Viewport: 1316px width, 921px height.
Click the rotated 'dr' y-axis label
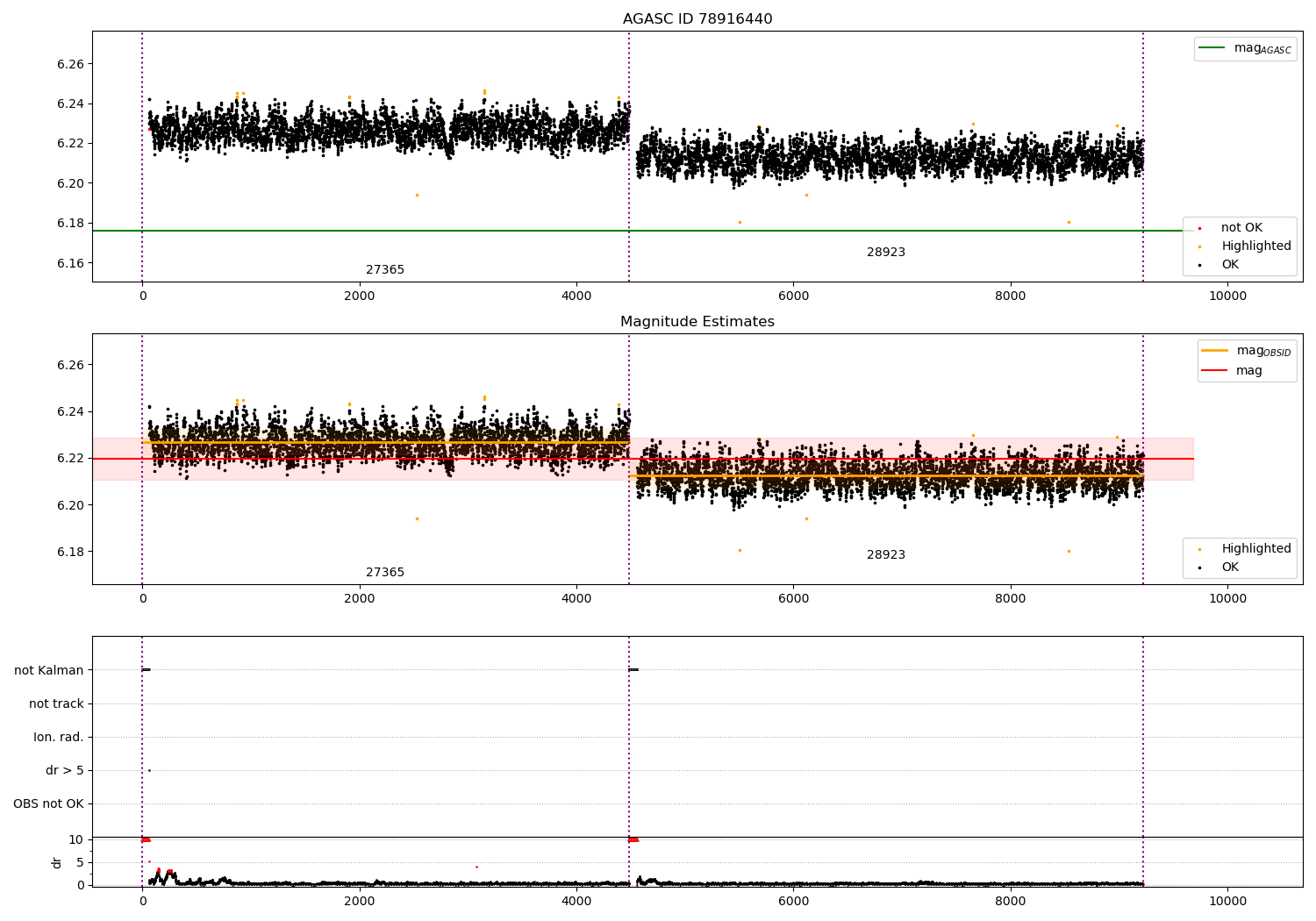tap(57, 862)
